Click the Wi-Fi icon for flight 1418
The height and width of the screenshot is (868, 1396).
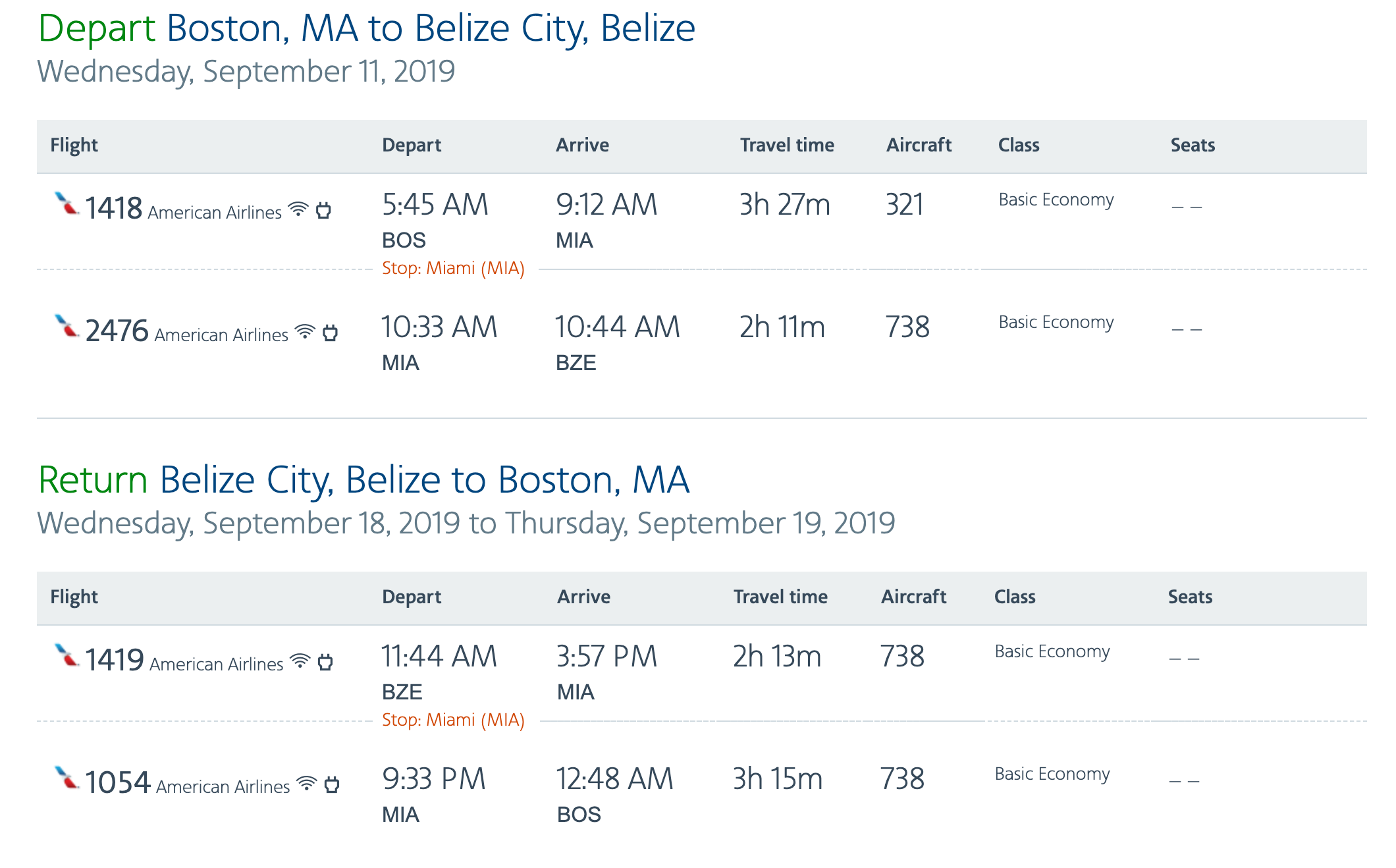298,209
